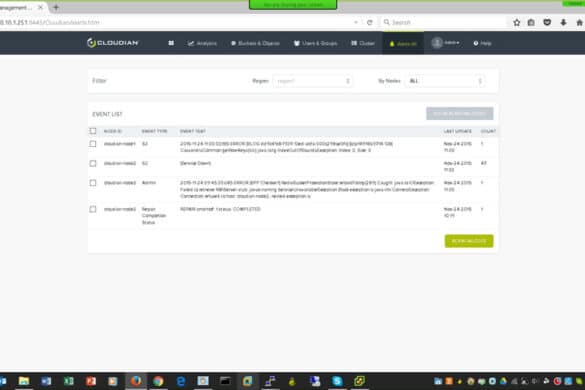Open the By Nodes dropdown

pyautogui.click(x=445, y=81)
